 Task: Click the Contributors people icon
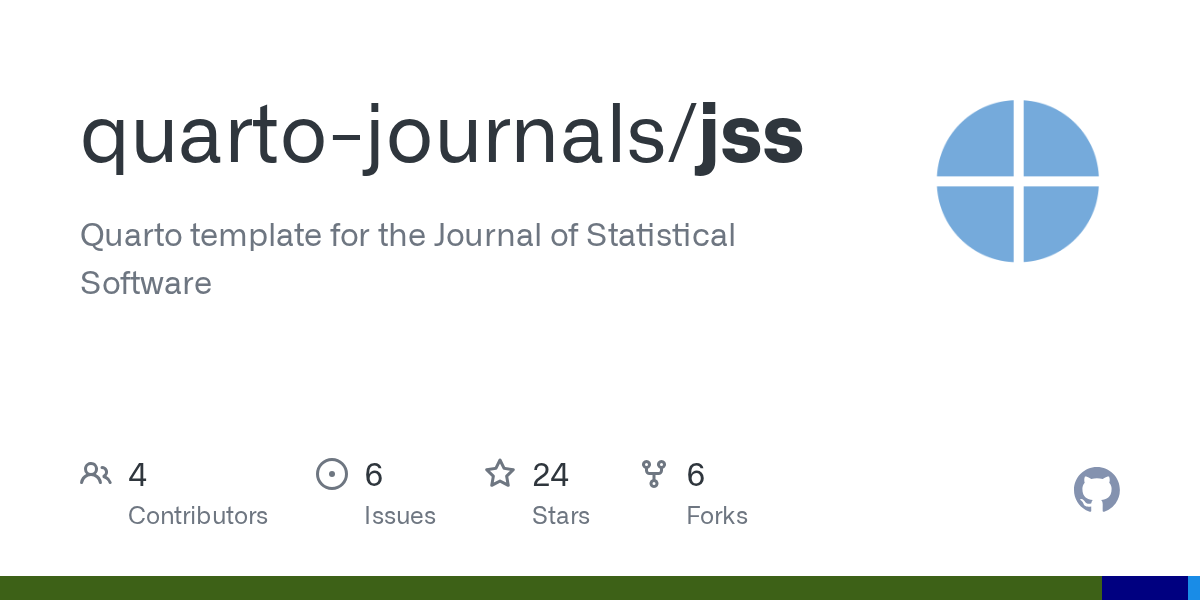[x=96, y=474]
